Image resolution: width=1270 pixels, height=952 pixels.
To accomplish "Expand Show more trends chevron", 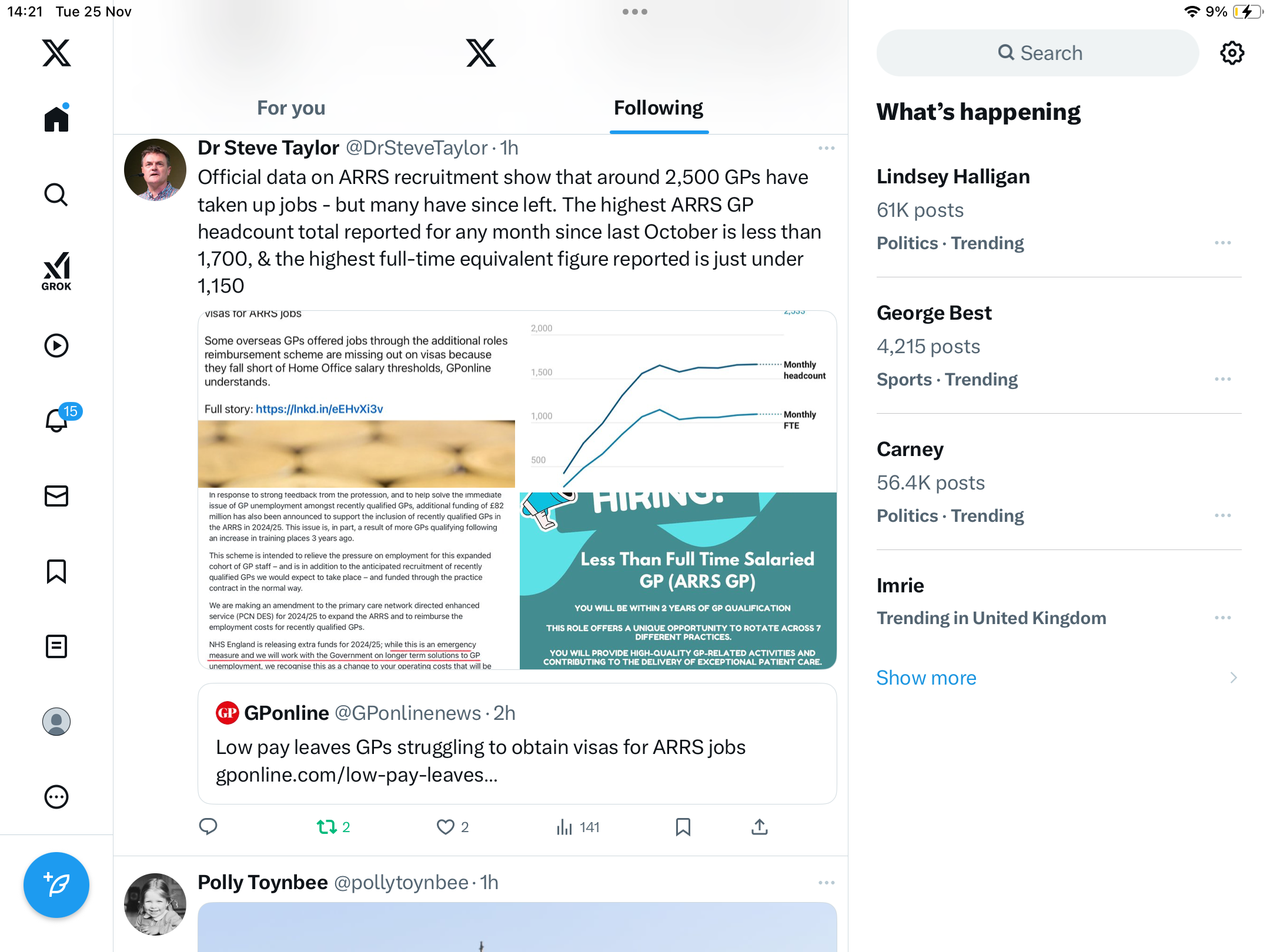I will click(1234, 678).
